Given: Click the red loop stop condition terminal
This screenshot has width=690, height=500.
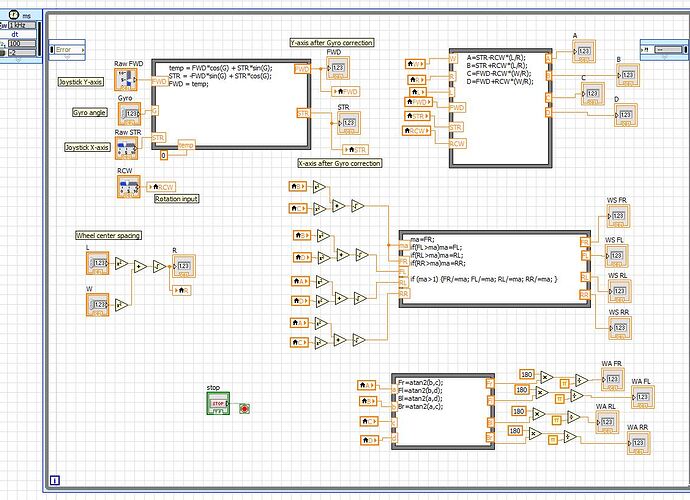Looking at the screenshot, I should point(245,408).
